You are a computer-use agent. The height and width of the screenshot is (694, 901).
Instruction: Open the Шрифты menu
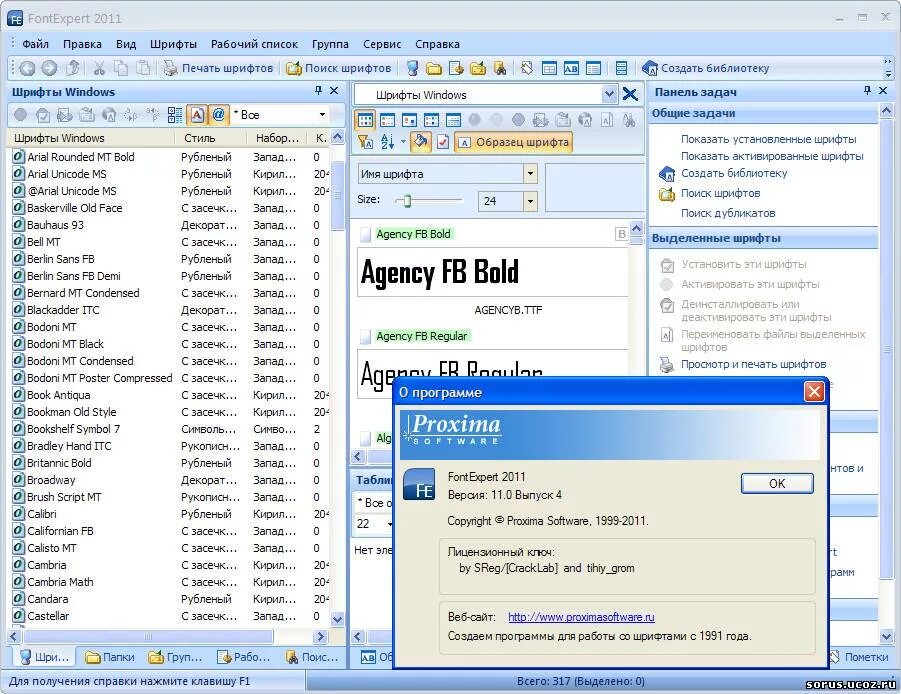(173, 44)
